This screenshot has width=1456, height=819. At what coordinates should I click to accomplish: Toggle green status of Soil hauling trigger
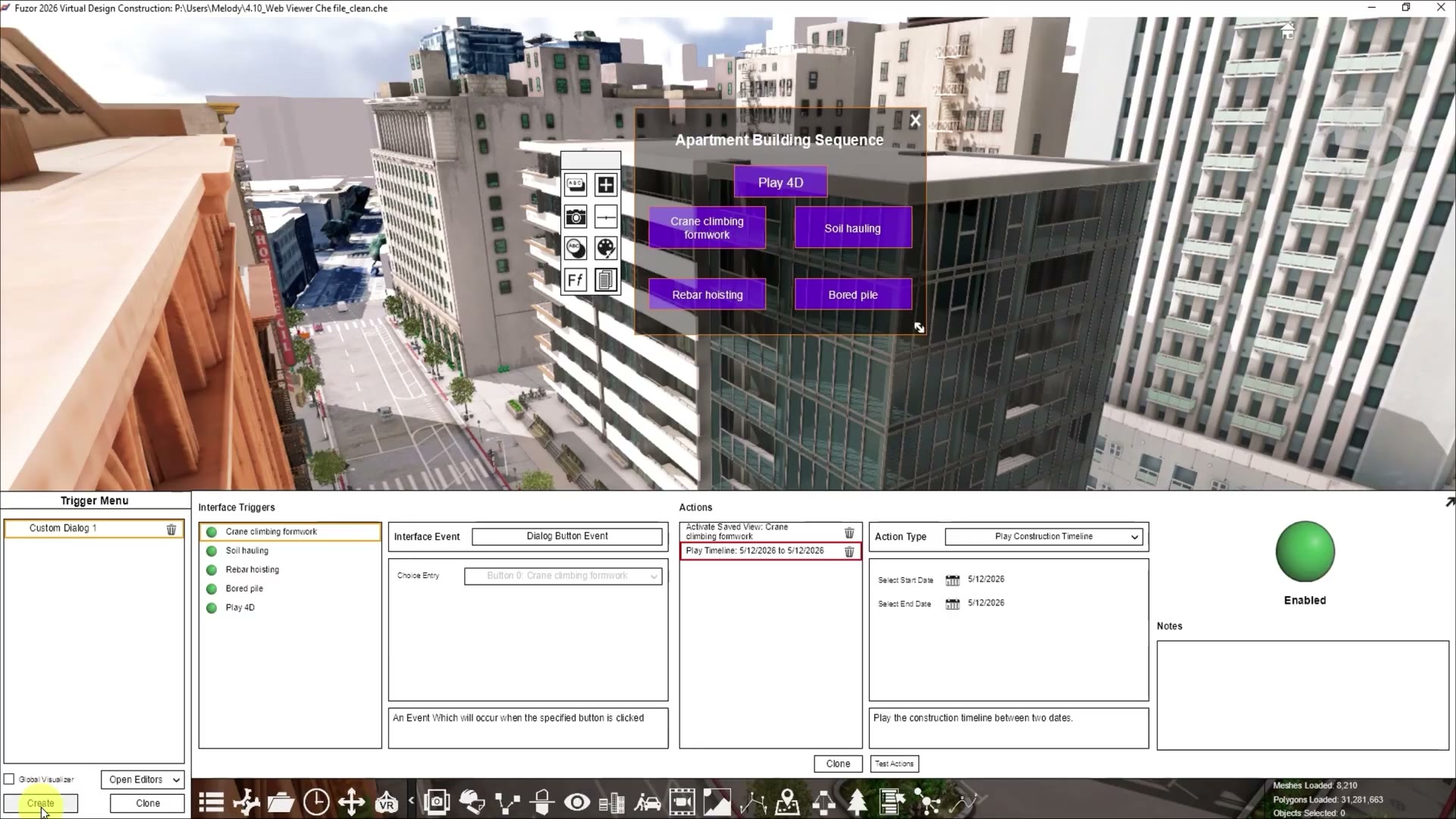212,551
